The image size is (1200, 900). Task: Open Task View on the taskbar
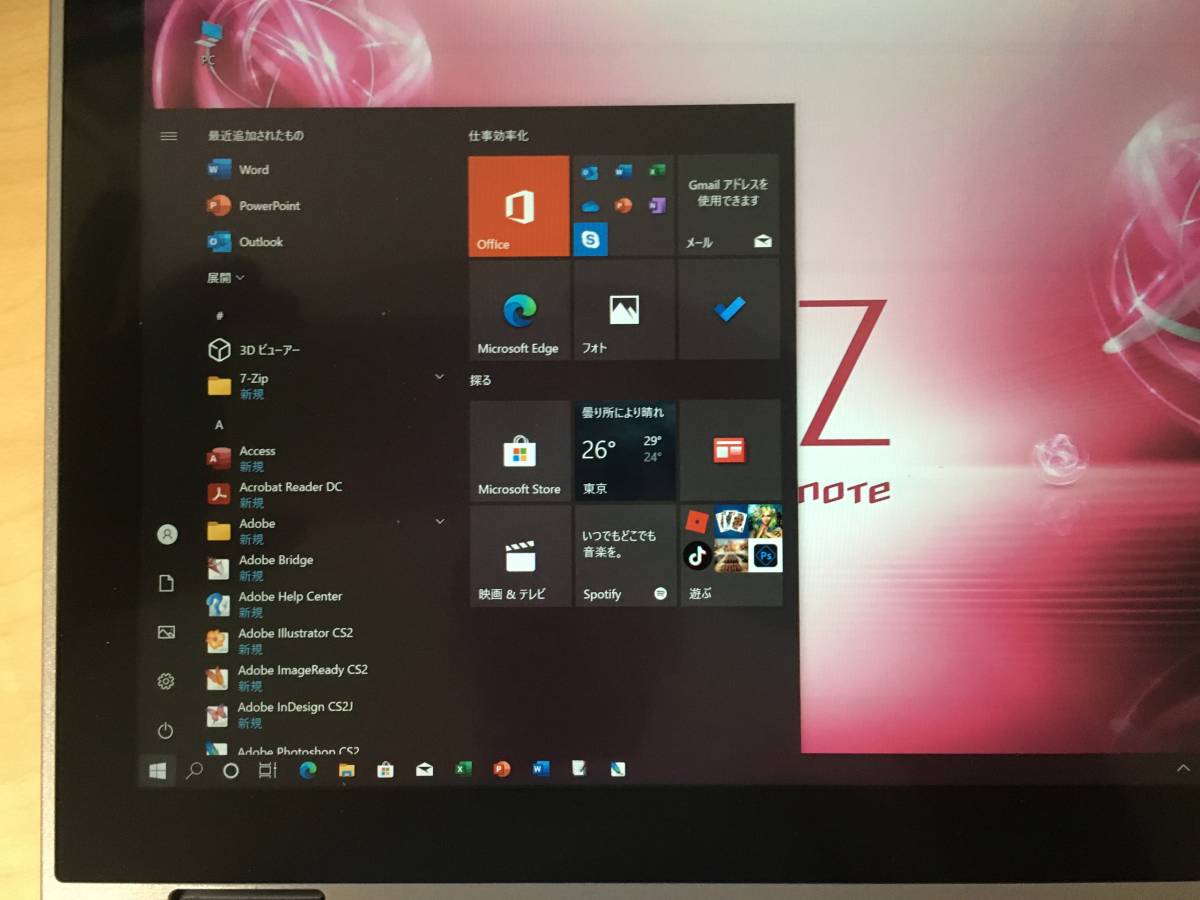click(x=267, y=770)
